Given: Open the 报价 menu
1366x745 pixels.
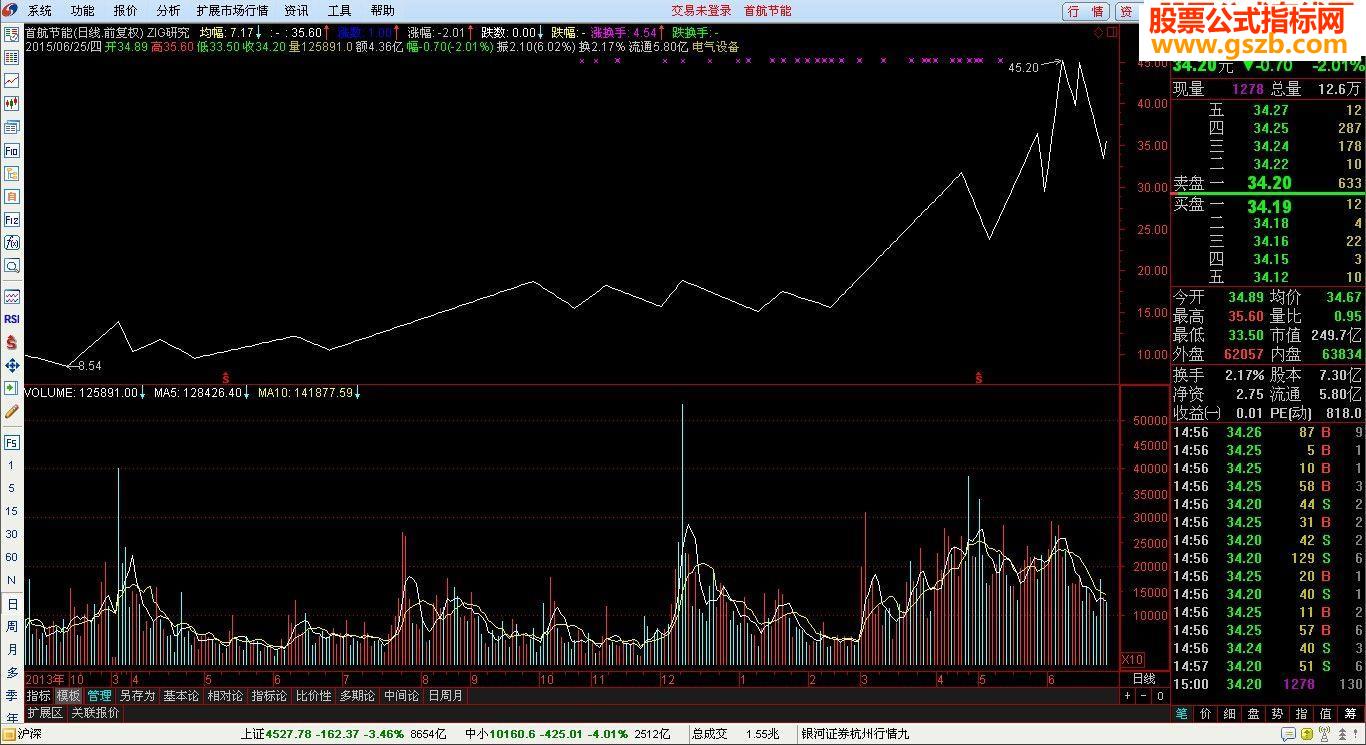Looking at the screenshot, I should 126,11.
